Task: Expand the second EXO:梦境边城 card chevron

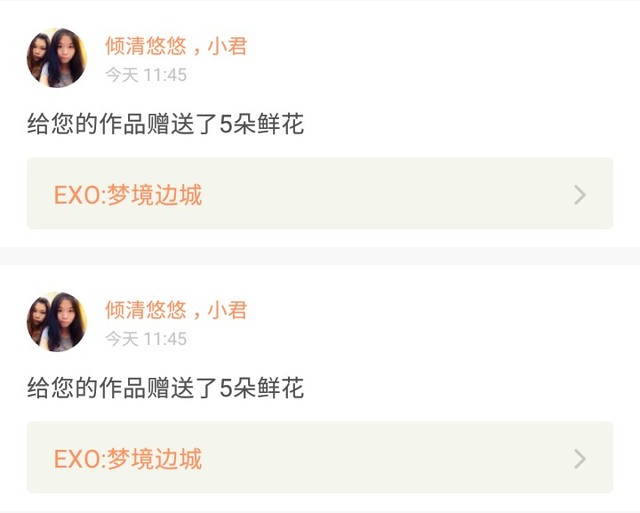Action: [x=580, y=459]
